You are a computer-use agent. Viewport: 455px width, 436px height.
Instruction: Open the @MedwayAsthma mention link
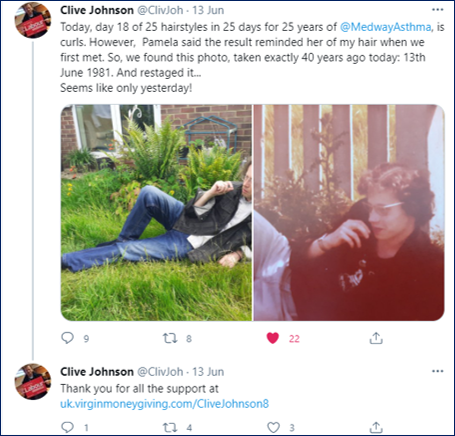coord(386,27)
